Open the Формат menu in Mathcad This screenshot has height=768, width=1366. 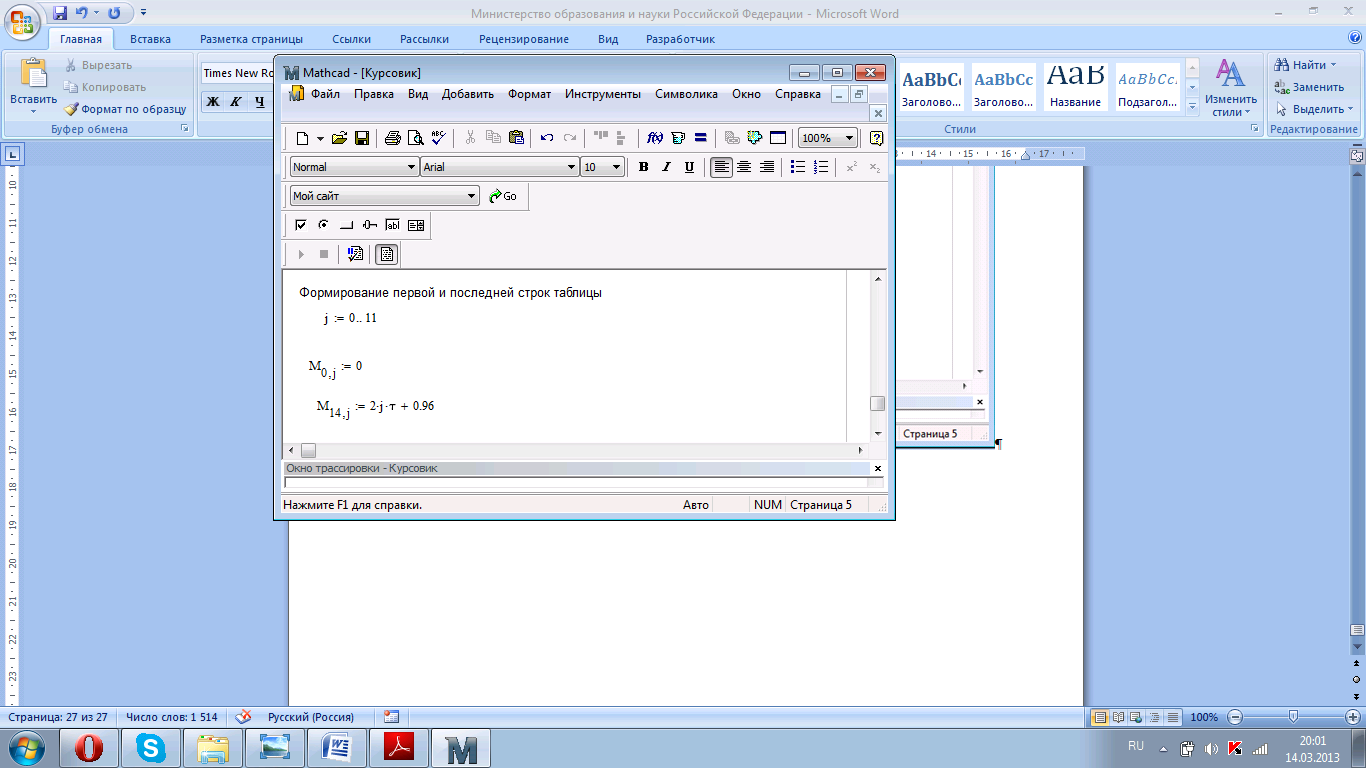coord(529,94)
